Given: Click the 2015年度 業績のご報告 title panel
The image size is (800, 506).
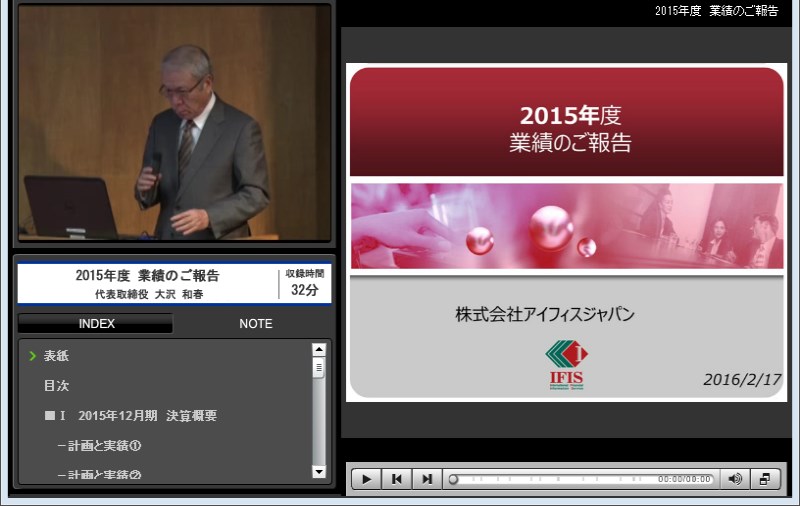Looking at the screenshot, I should tap(174, 284).
